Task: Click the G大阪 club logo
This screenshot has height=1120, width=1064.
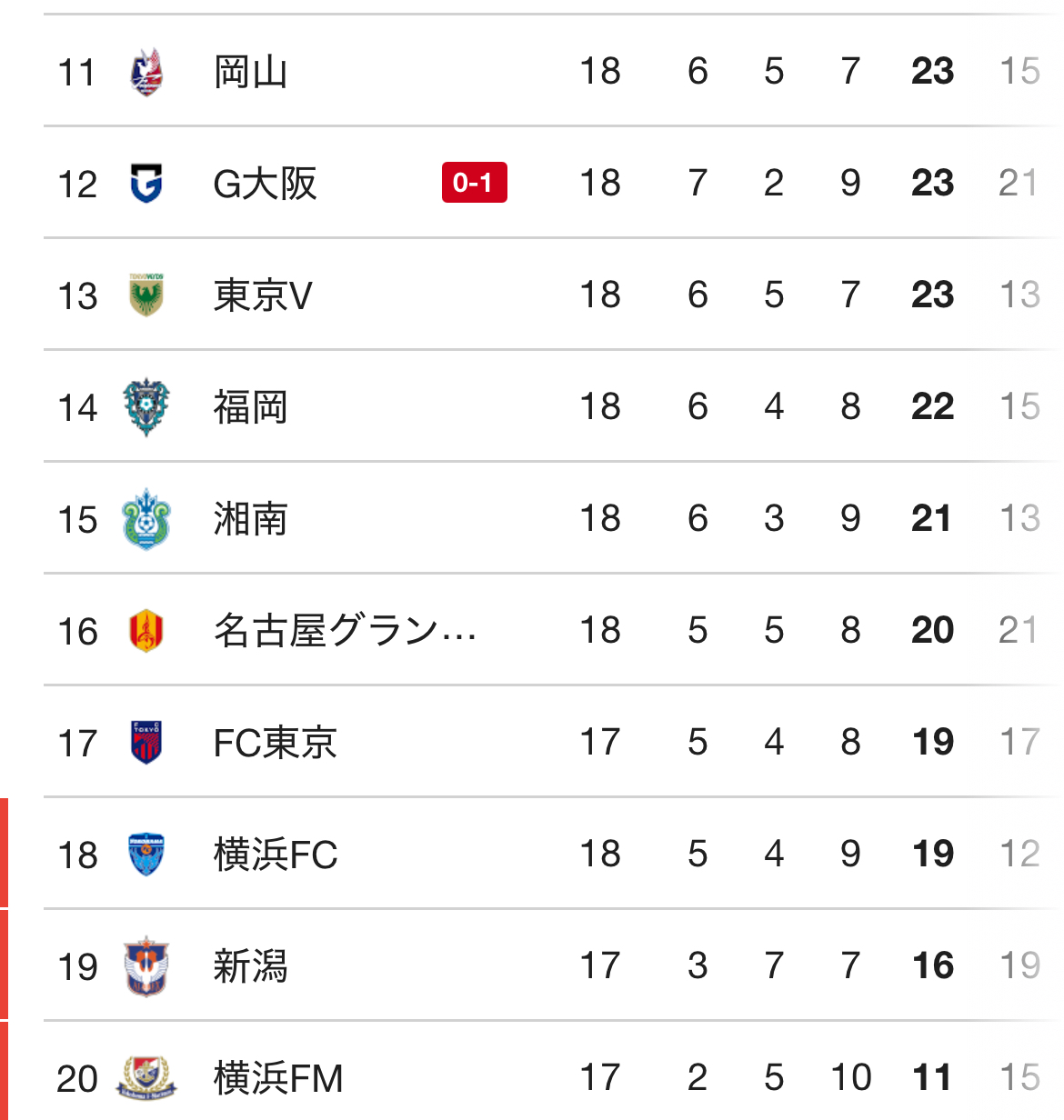Action: [146, 184]
